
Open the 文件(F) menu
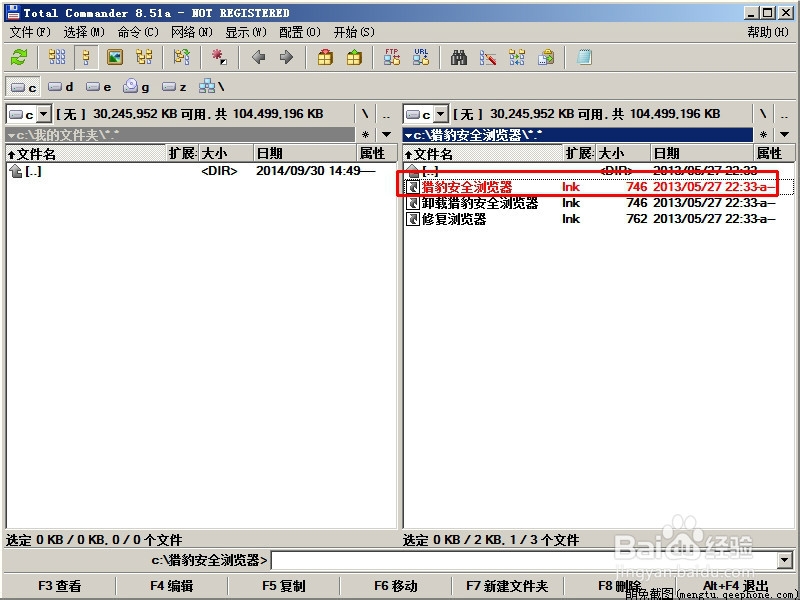coord(30,32)
